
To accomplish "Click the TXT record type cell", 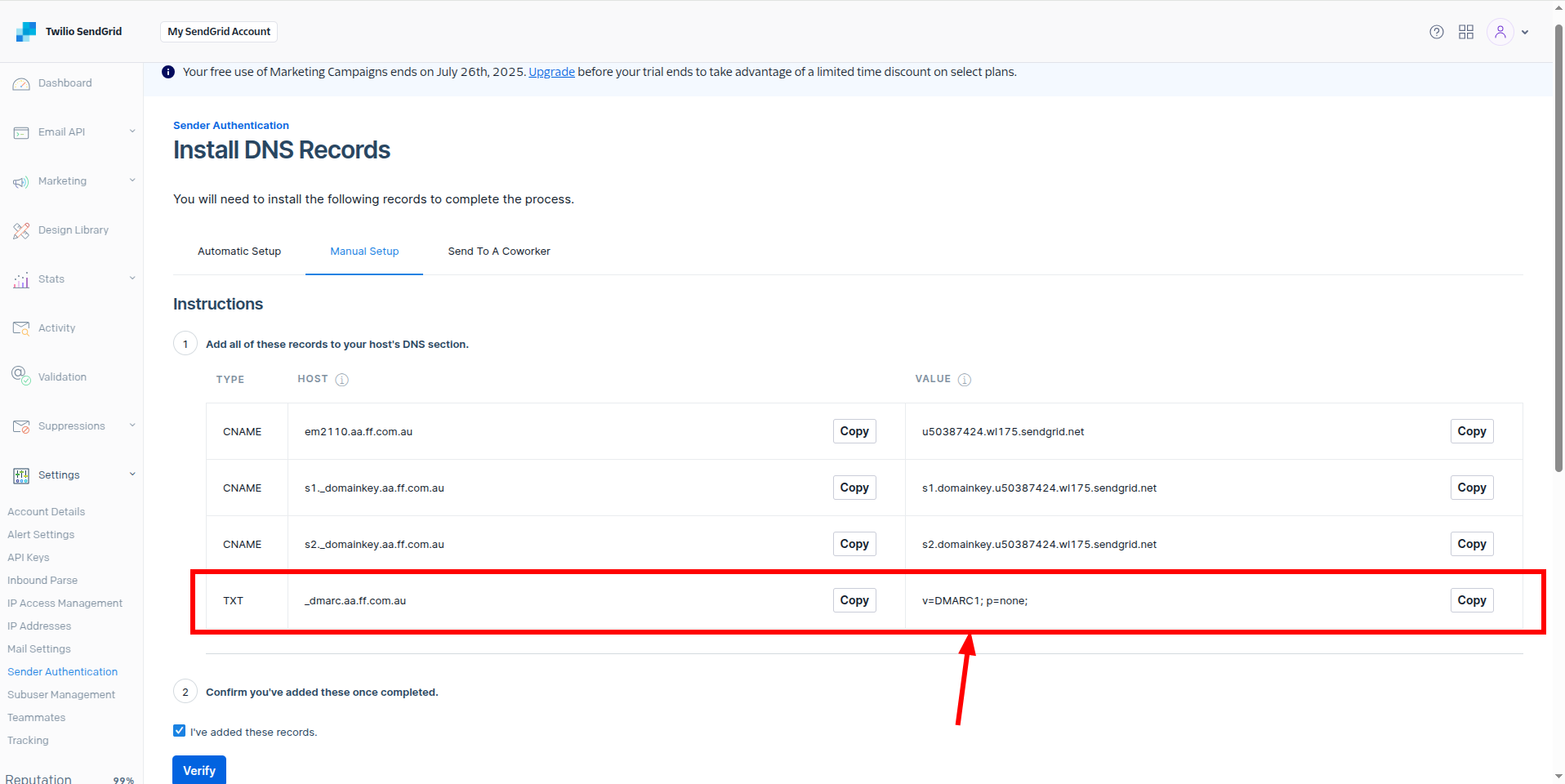I will point(247,600).
